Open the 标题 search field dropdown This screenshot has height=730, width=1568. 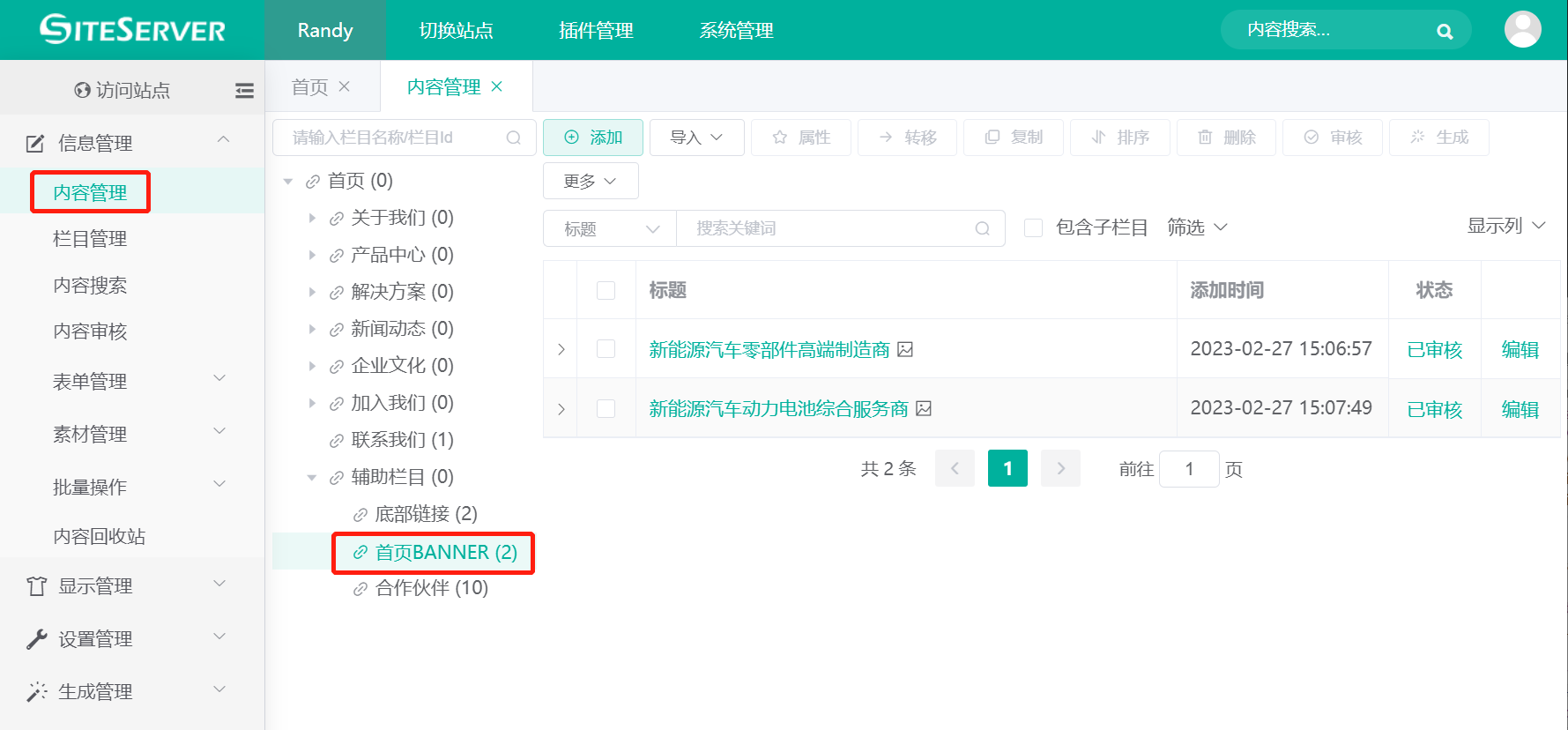(x=610, y=228)
